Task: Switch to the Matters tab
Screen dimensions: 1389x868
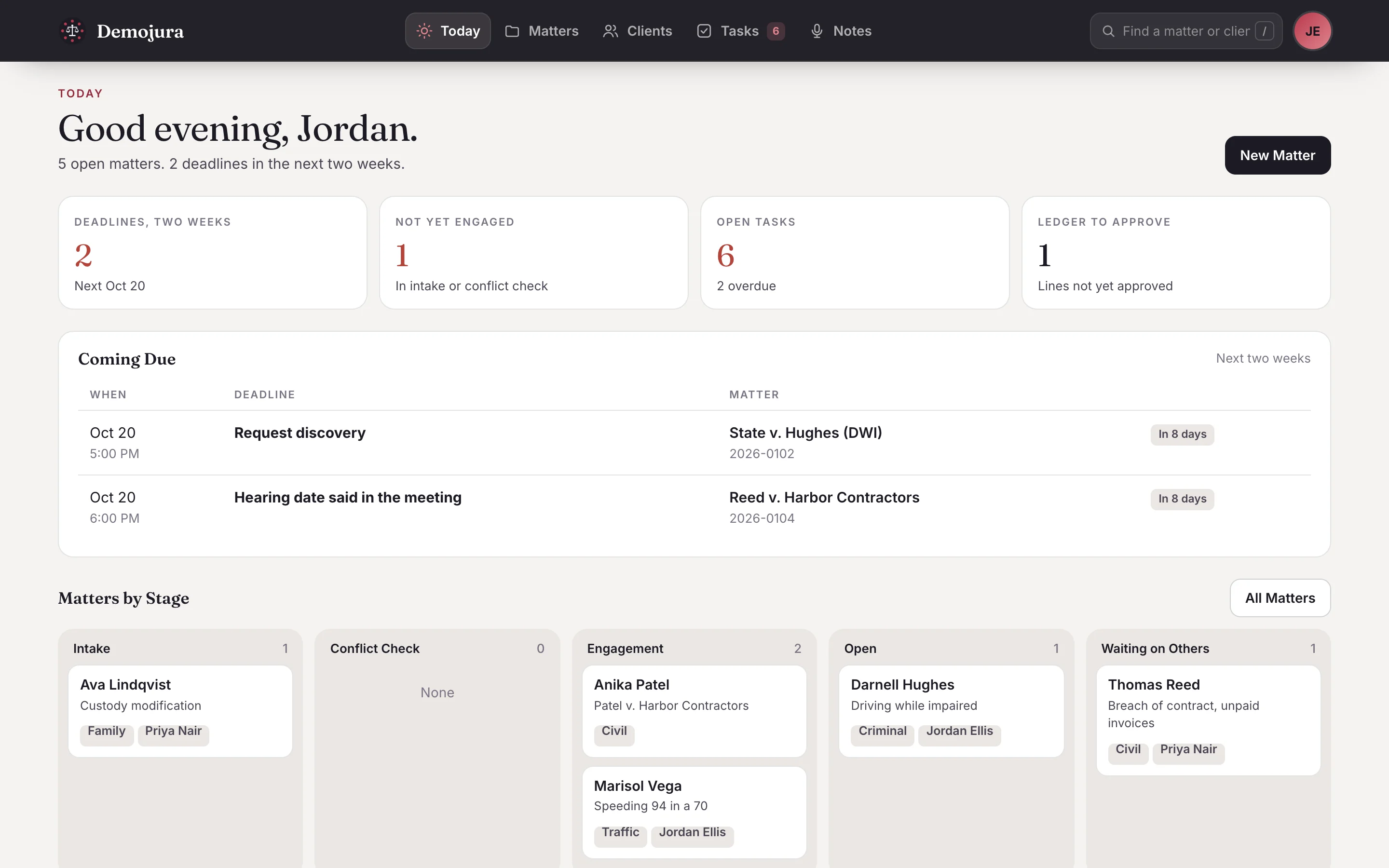Action: [541, 31]
